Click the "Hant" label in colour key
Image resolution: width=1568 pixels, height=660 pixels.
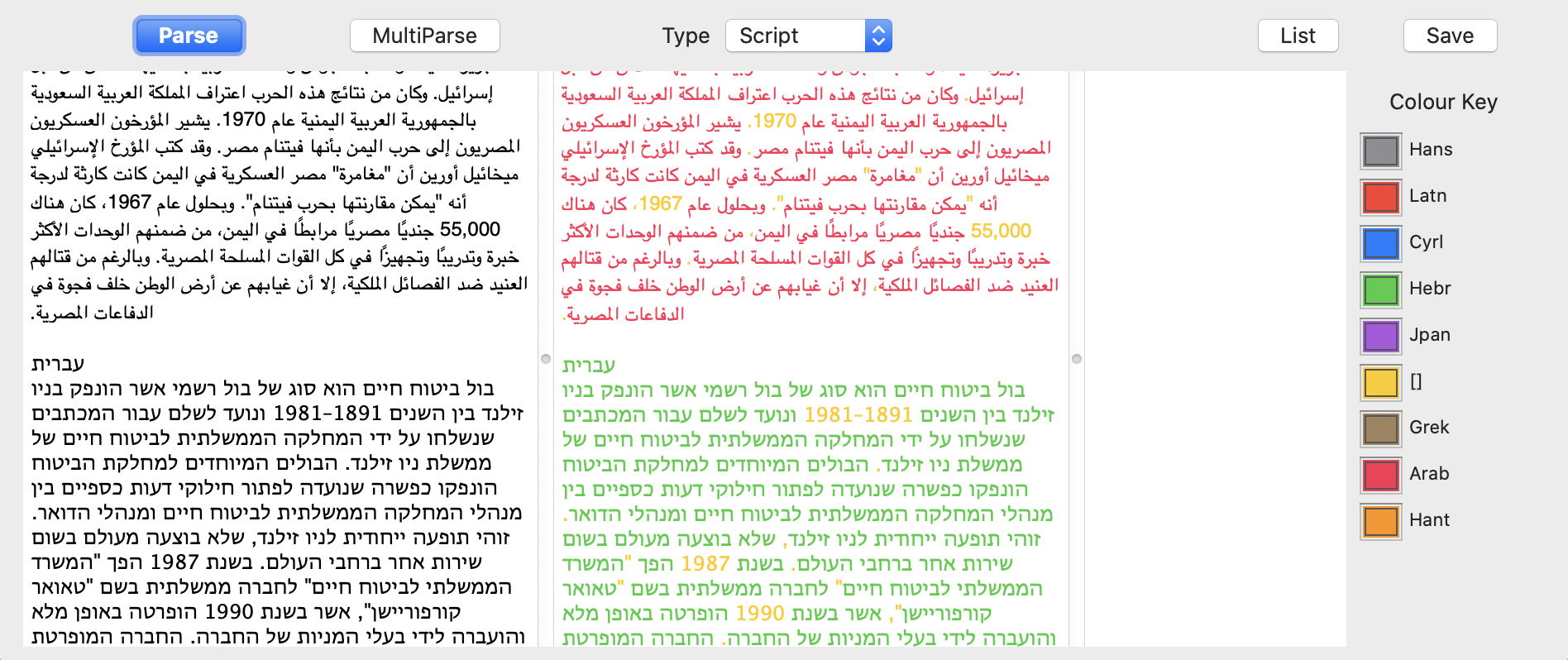point(1429,520)
